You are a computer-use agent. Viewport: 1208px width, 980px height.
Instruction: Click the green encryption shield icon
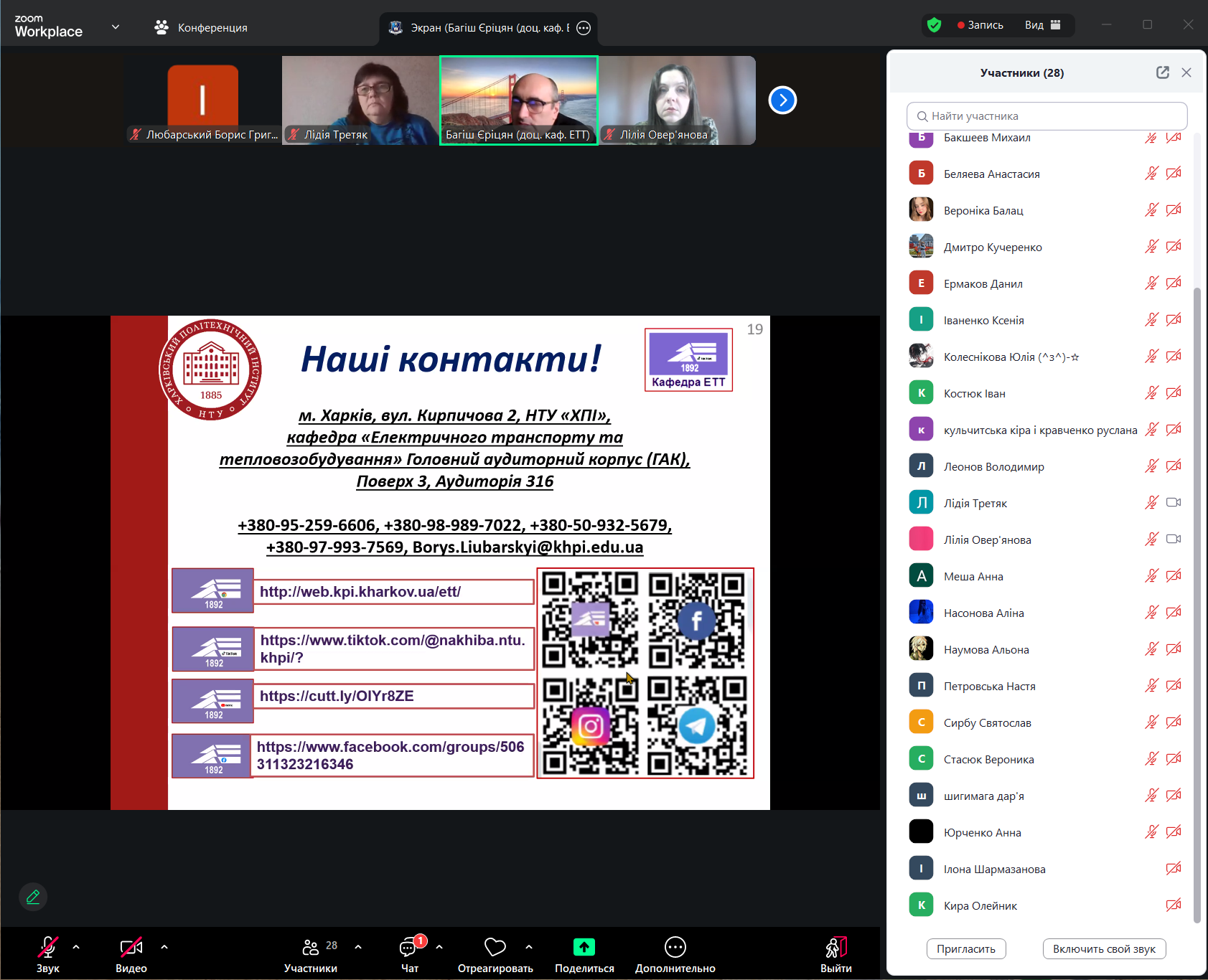coord(934,25)
